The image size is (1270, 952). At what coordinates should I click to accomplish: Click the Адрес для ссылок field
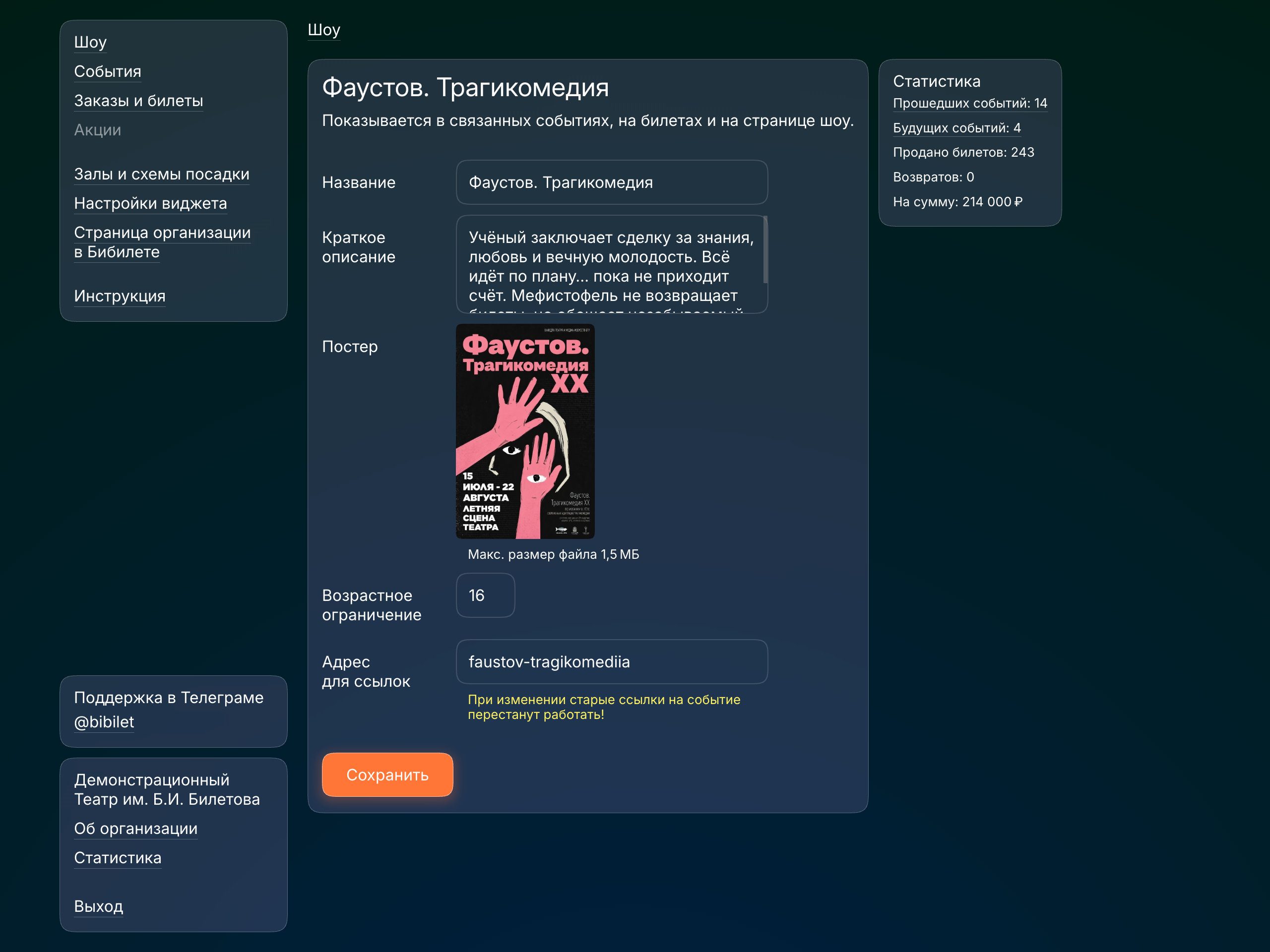coord(612,662)
